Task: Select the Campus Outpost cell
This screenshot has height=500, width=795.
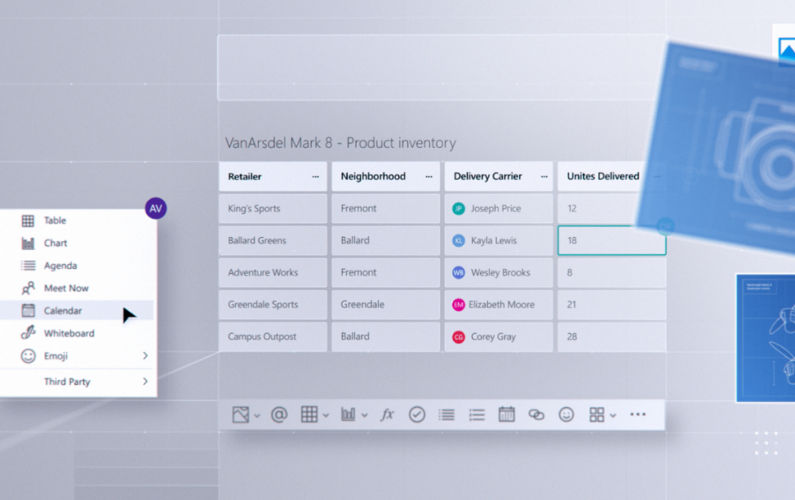Action: click(273, 336)
